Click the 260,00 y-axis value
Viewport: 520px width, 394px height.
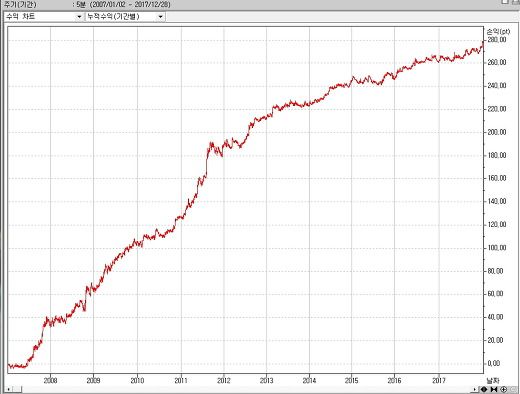[497, 62]
